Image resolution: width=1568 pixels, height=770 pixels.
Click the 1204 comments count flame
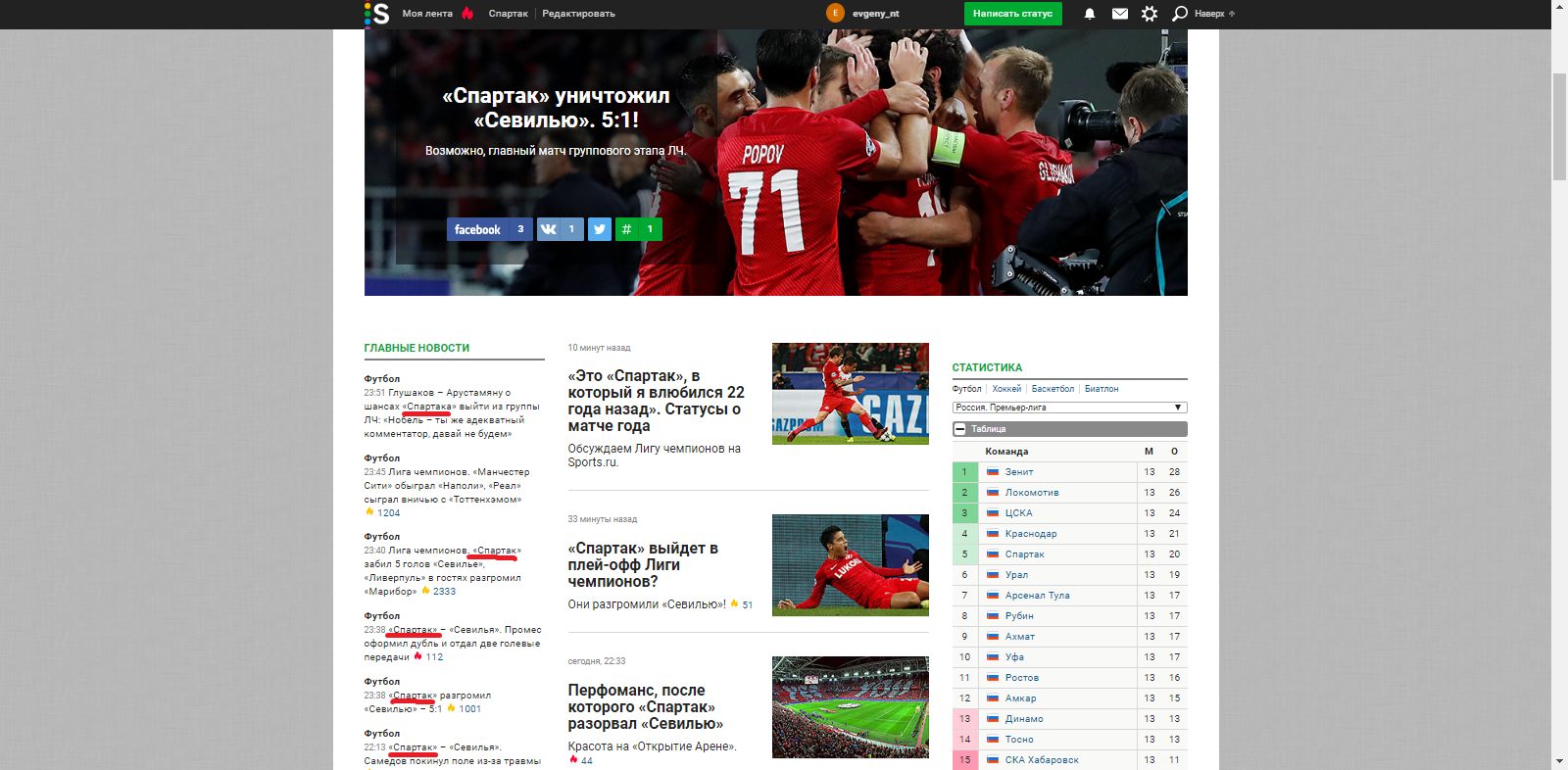(x=382, y=512)
